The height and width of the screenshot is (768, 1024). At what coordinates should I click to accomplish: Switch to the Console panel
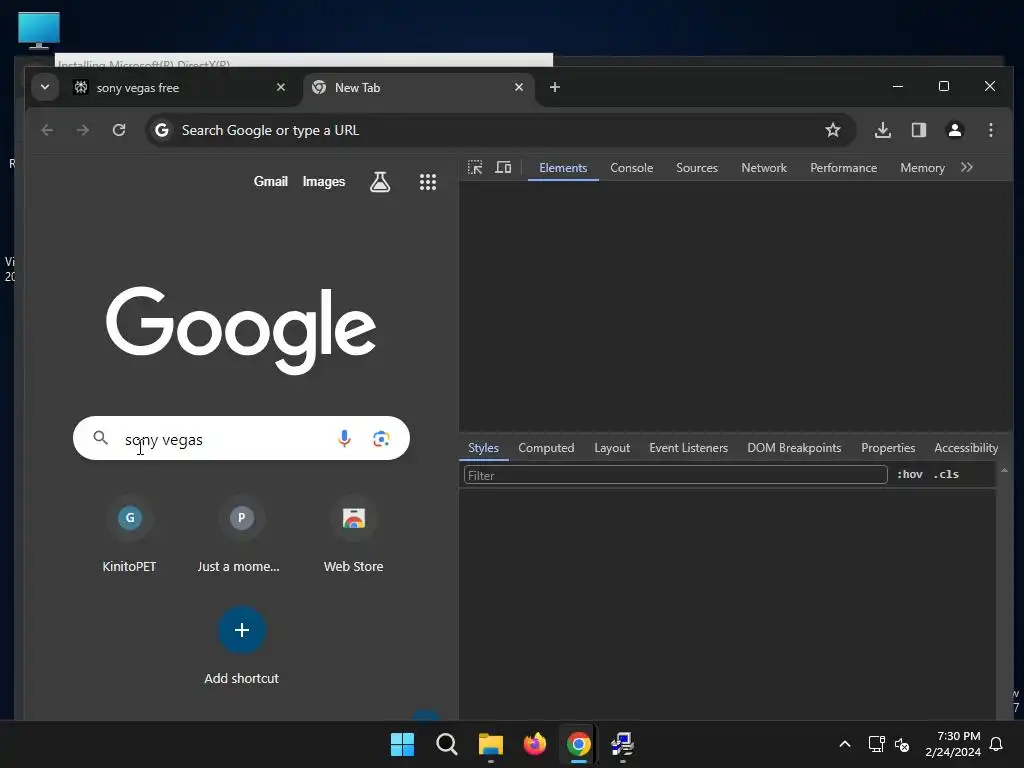tap(632, 168)
